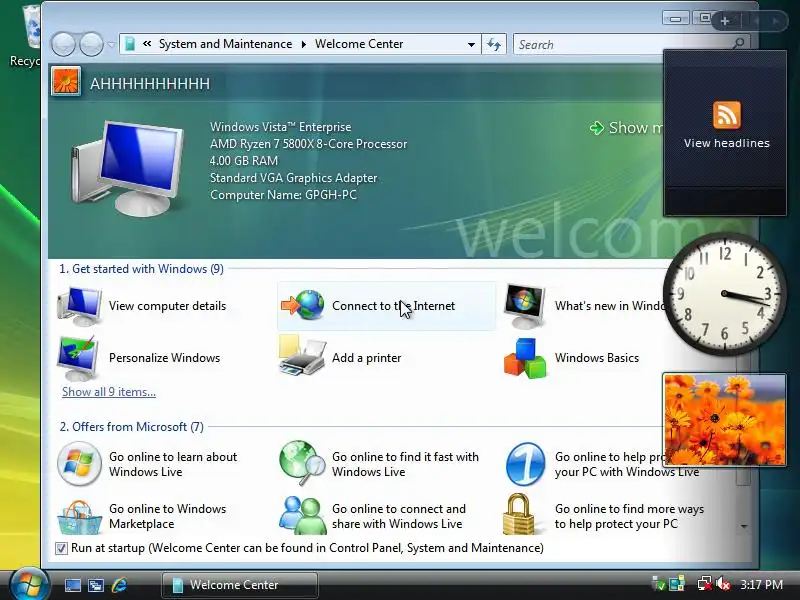
Task: Click the Windows Marketplace shopping basket icon
Action: [x=79, y=517]
